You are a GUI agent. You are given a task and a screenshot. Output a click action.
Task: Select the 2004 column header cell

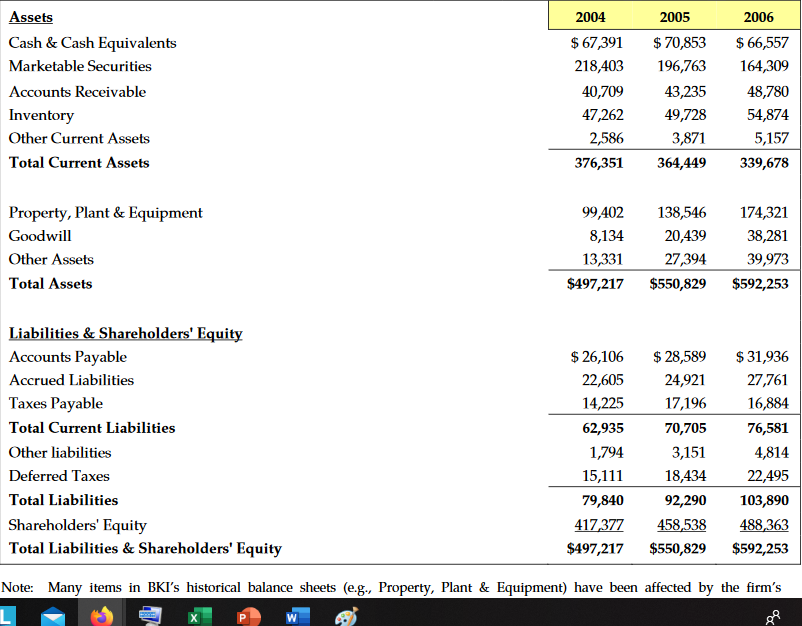(x=591, y=17)
